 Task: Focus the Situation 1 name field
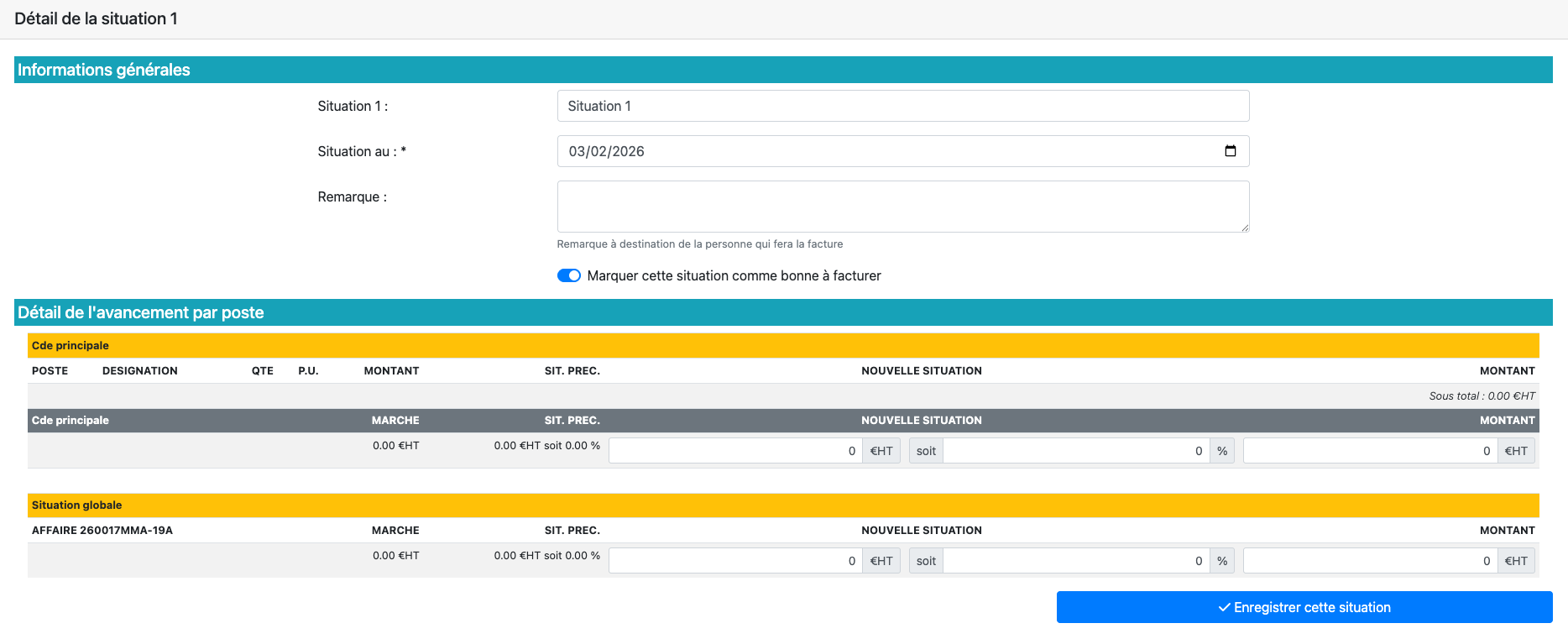click(902, 106)
